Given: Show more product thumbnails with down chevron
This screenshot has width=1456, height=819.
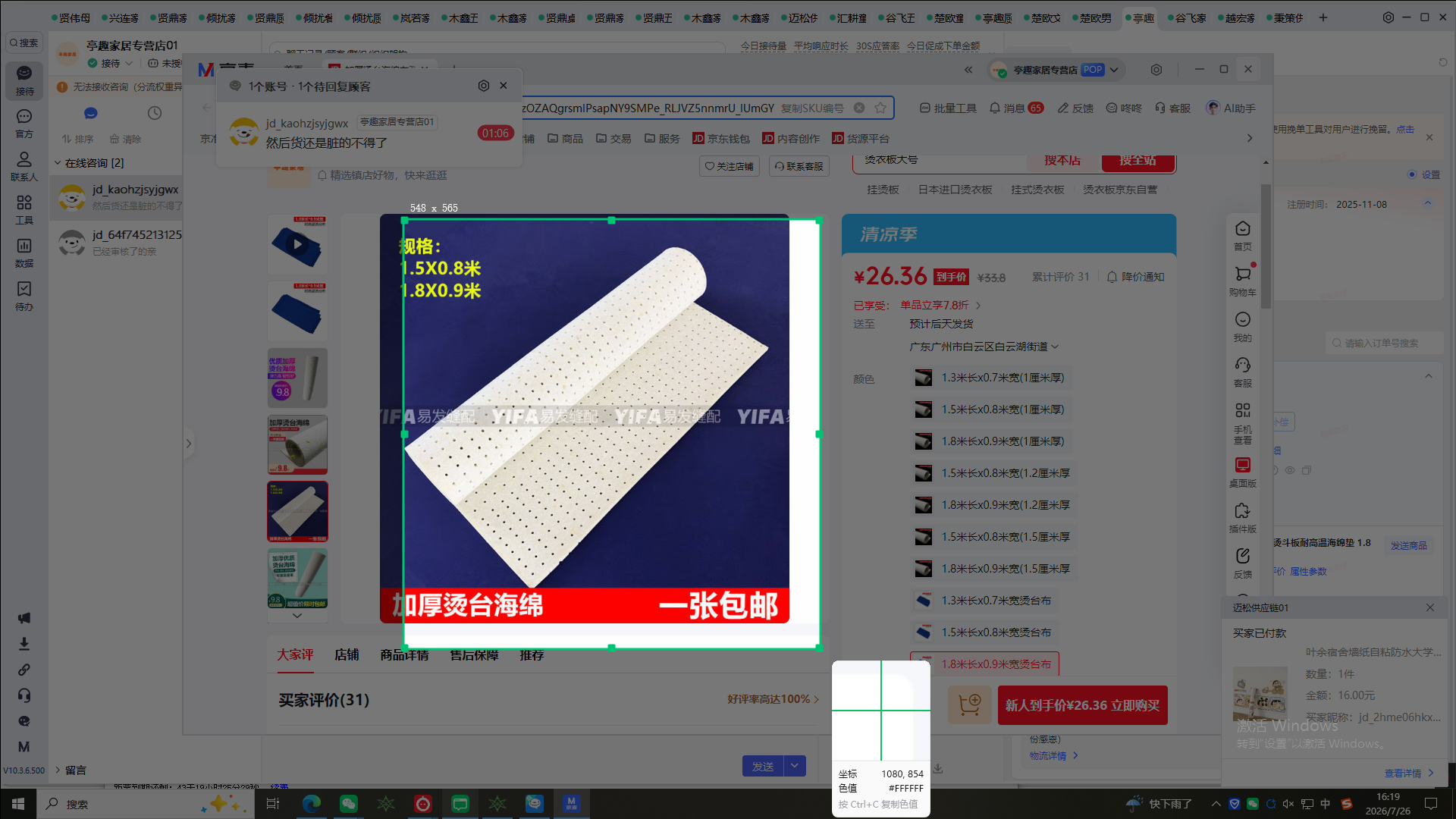Looking at the screenshot, I should pos(297,616).
